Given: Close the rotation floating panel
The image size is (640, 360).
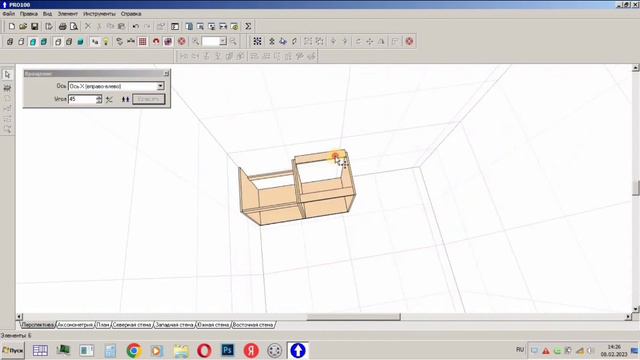Looking at the screenshot, I should click(166, 74).
